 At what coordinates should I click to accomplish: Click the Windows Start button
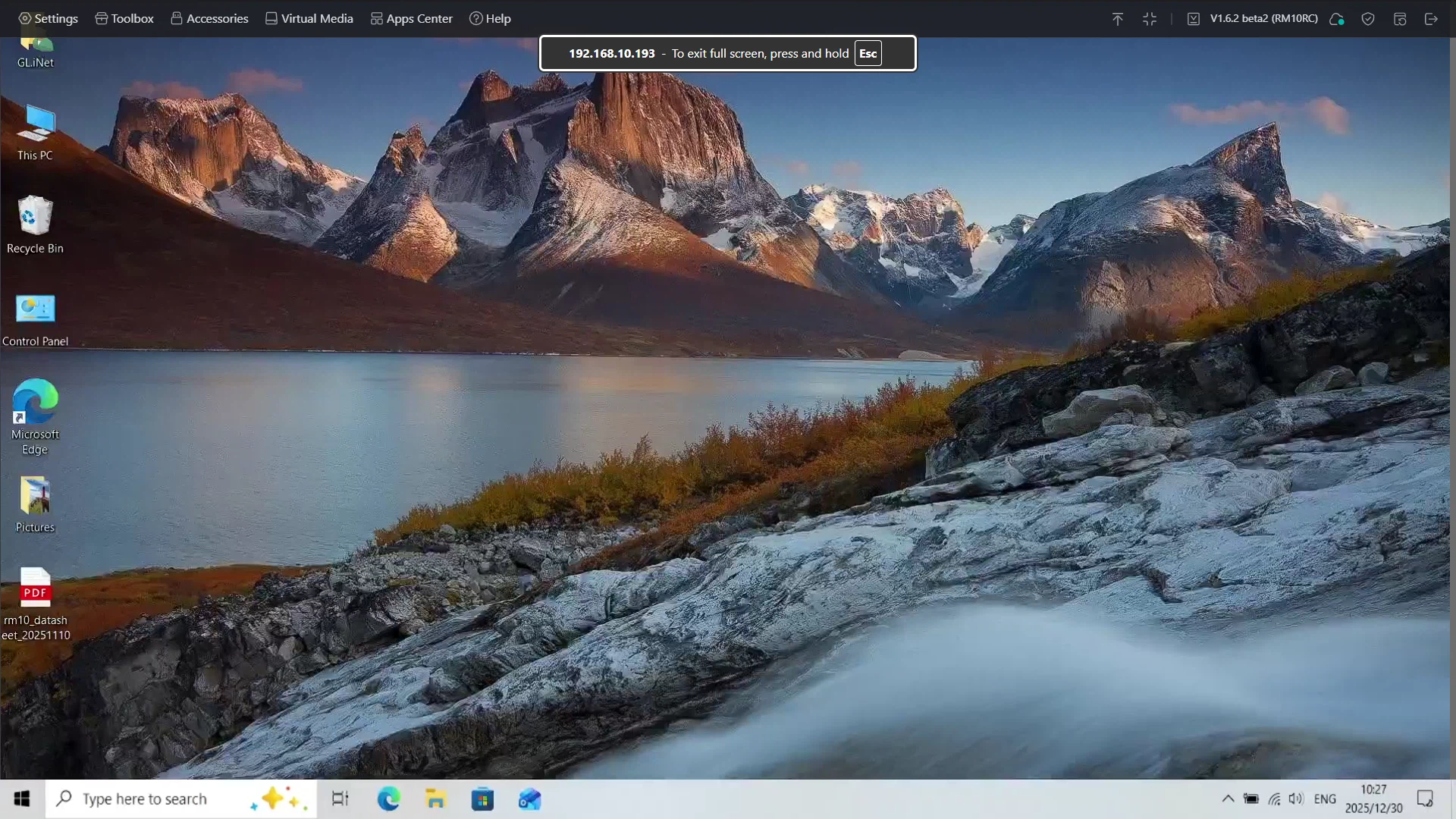[20, 799]
